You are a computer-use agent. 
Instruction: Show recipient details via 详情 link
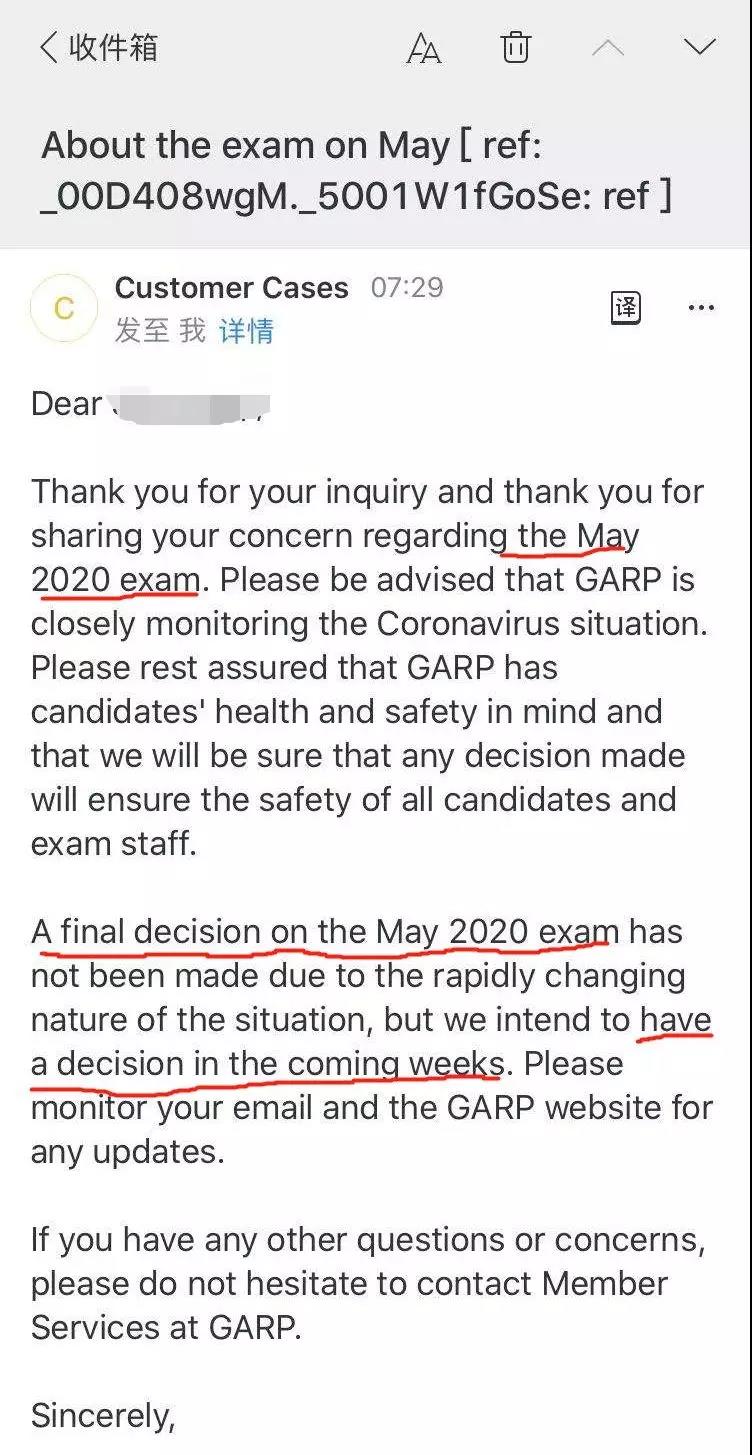pyautogui.click(x=246, y=331)
